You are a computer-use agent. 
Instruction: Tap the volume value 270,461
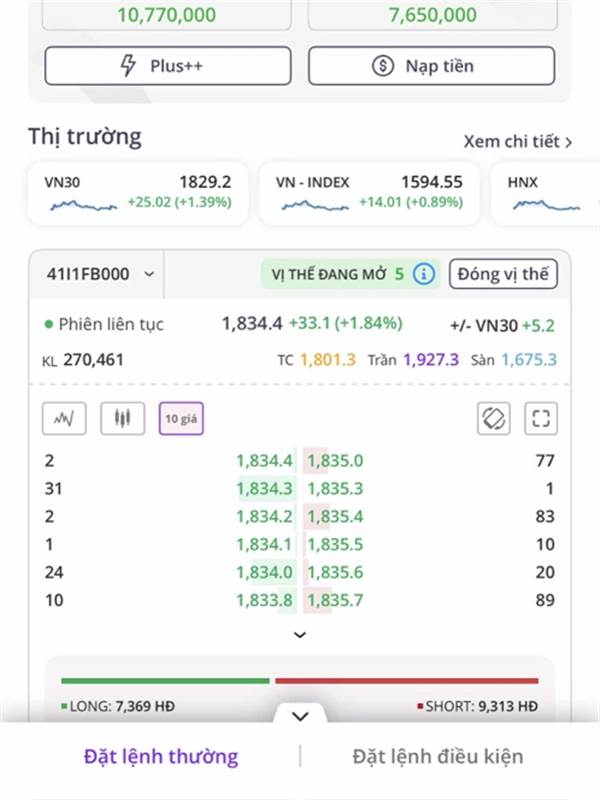93,360
